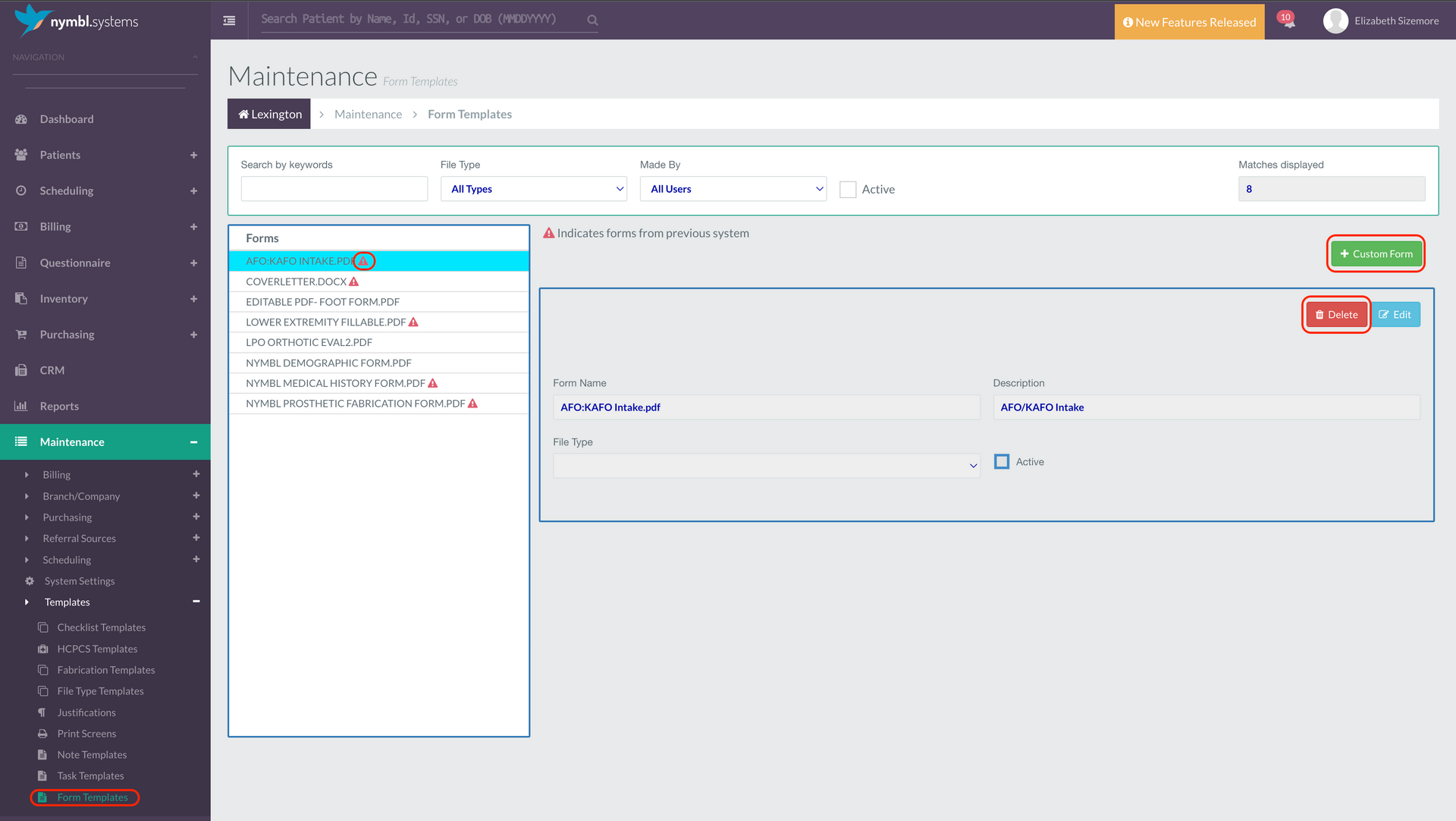1456x821 pixels.
Task: Open the Made By All Users dropdown
Action: coord(733,189)
